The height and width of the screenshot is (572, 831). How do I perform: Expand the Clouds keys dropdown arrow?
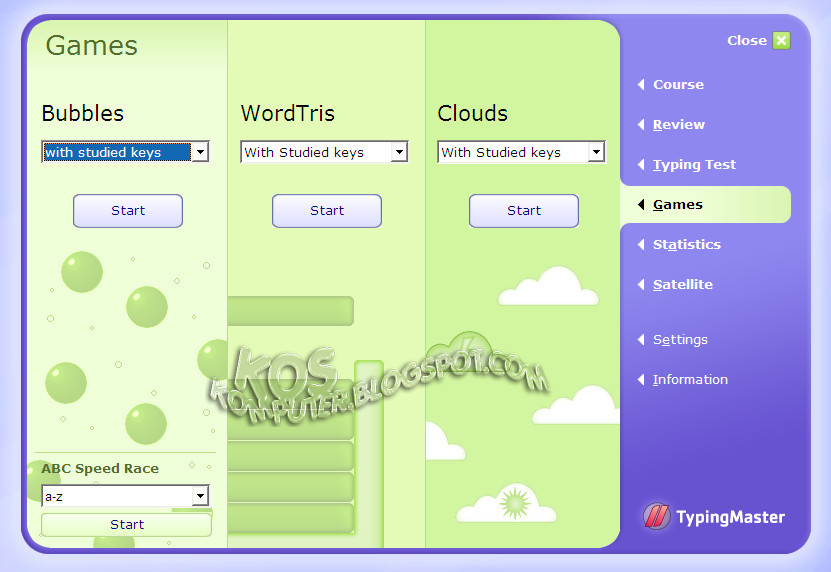[x=596, y=152]
